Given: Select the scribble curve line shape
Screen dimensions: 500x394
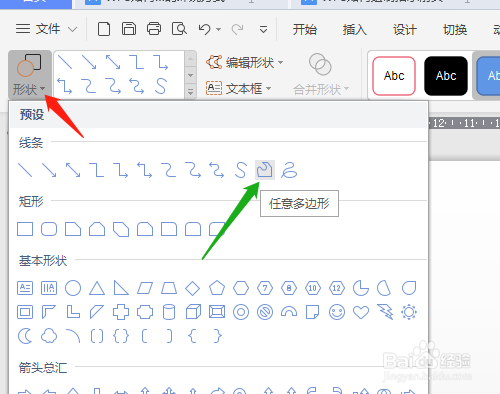Looking at the screenshot, I should pos(289,170).
